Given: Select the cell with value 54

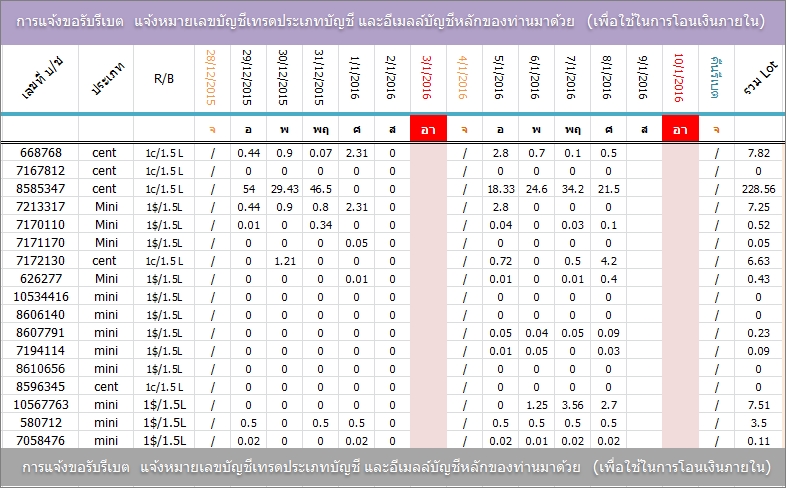Looking at the screenshot, I should [x=249, y=189].
